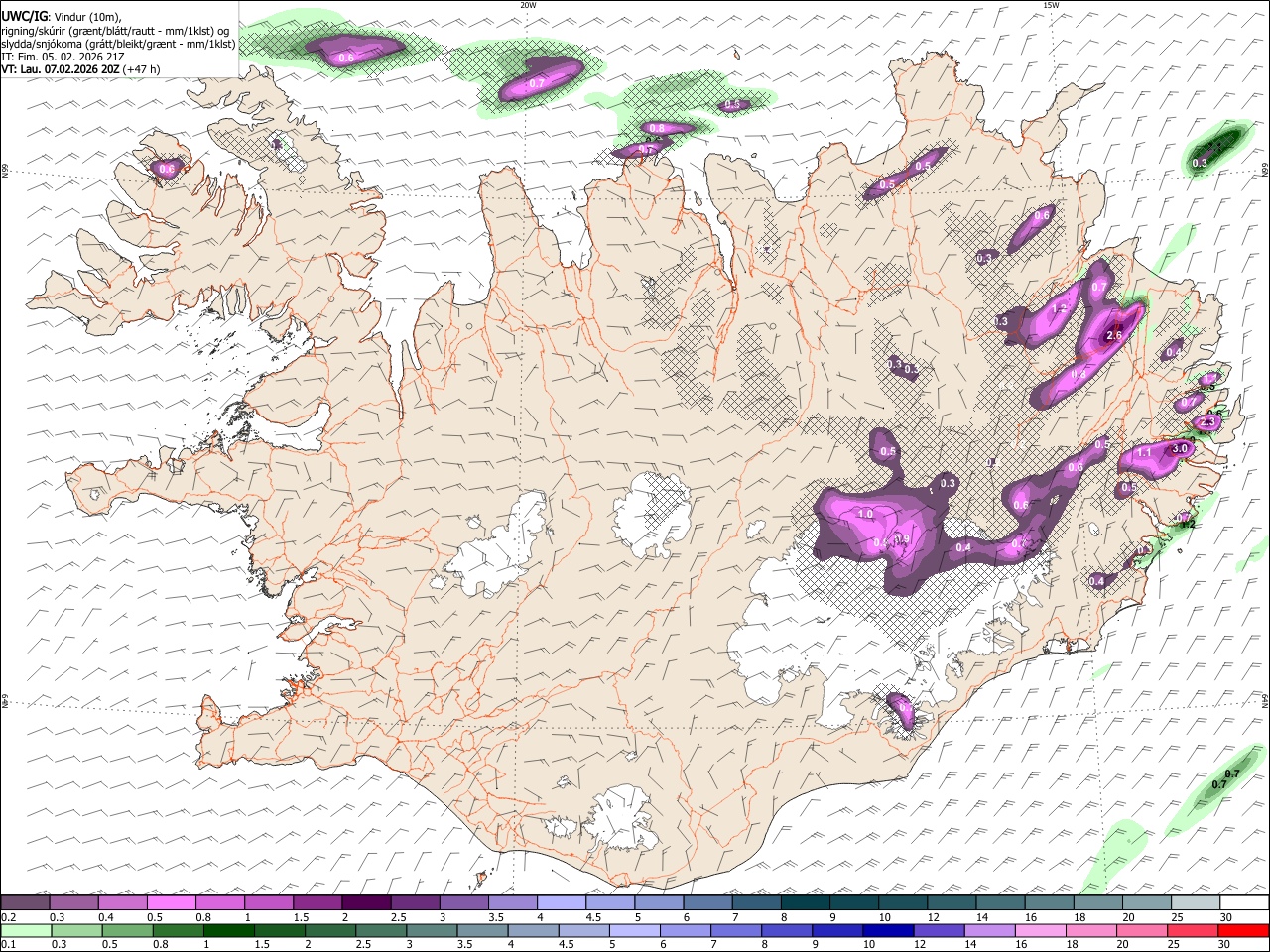1270x952 pixels.
Task: Click the 0.8 precipitation value off the north coast
Action: pyautogui.click(x=657, y=128)
